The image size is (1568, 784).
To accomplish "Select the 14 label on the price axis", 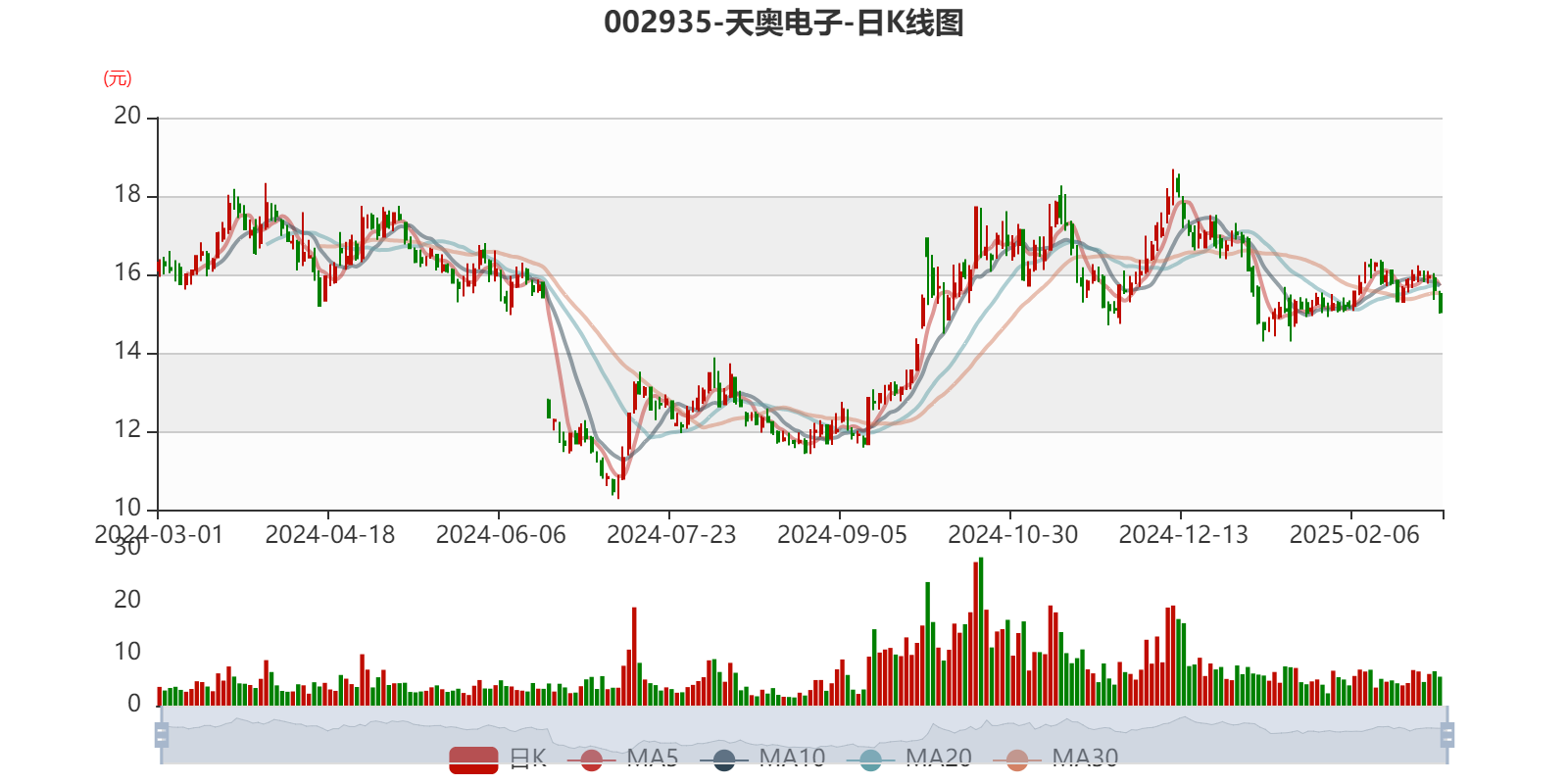I will coord(127,352).
